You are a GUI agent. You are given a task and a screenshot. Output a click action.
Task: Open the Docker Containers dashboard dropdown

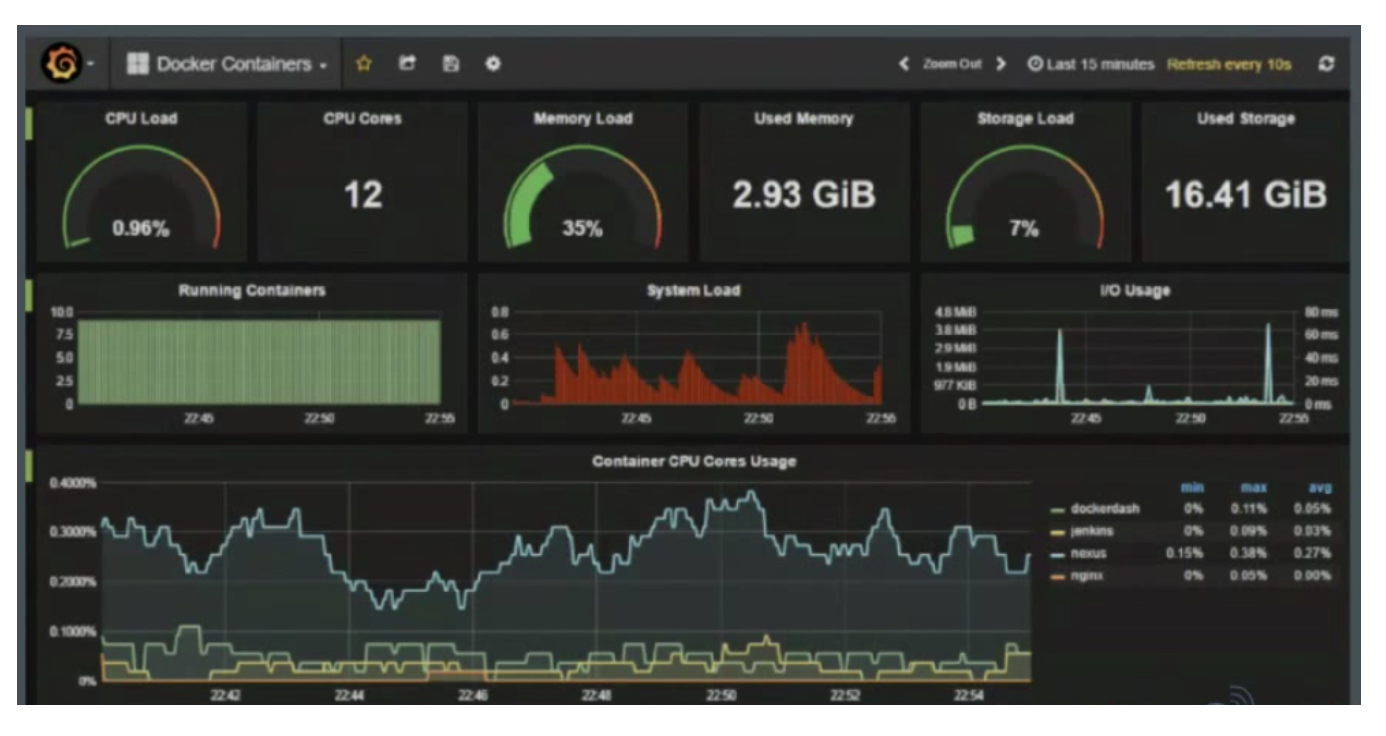228,64
